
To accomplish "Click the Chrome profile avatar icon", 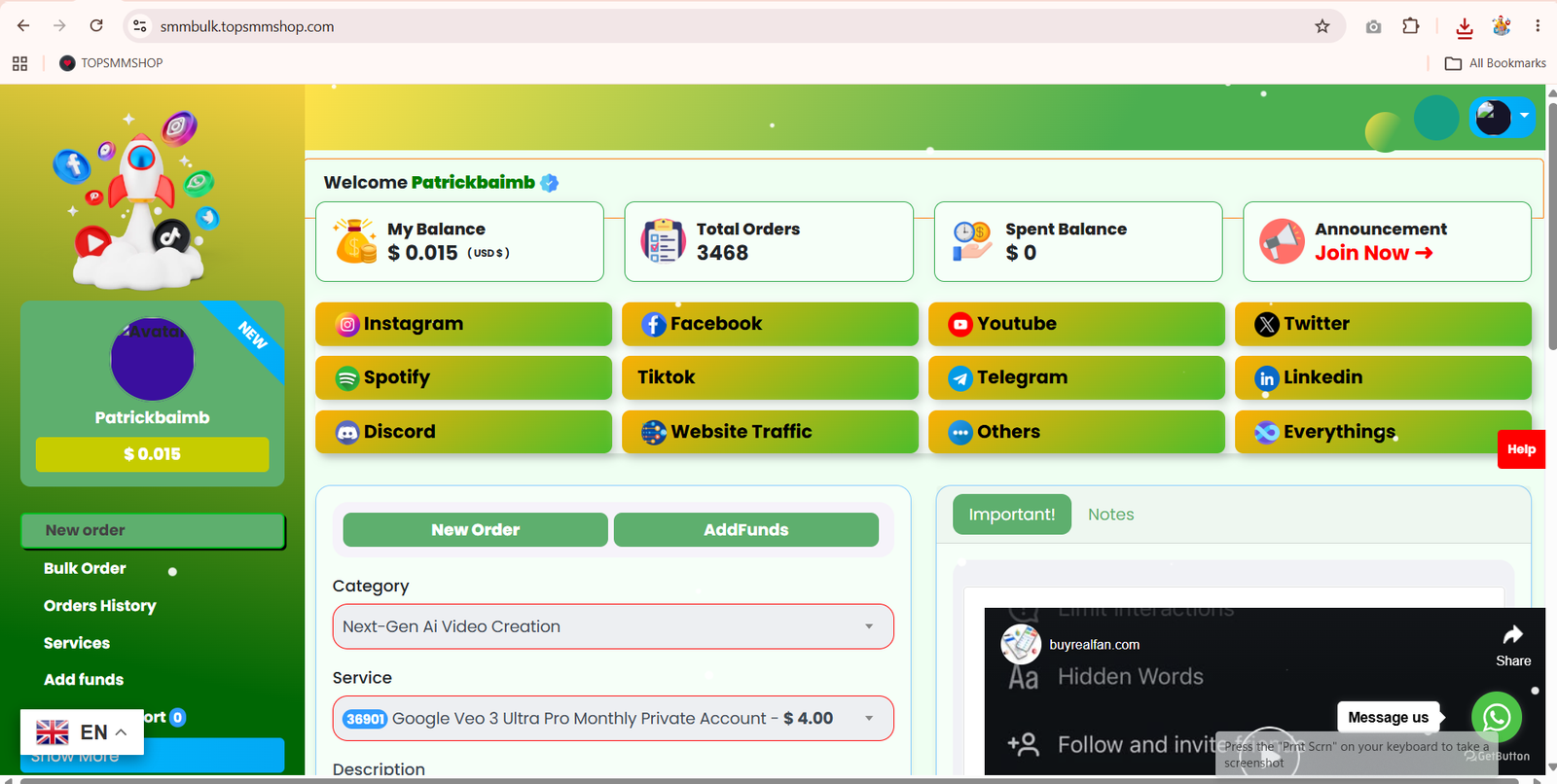I will (1502, 26).
